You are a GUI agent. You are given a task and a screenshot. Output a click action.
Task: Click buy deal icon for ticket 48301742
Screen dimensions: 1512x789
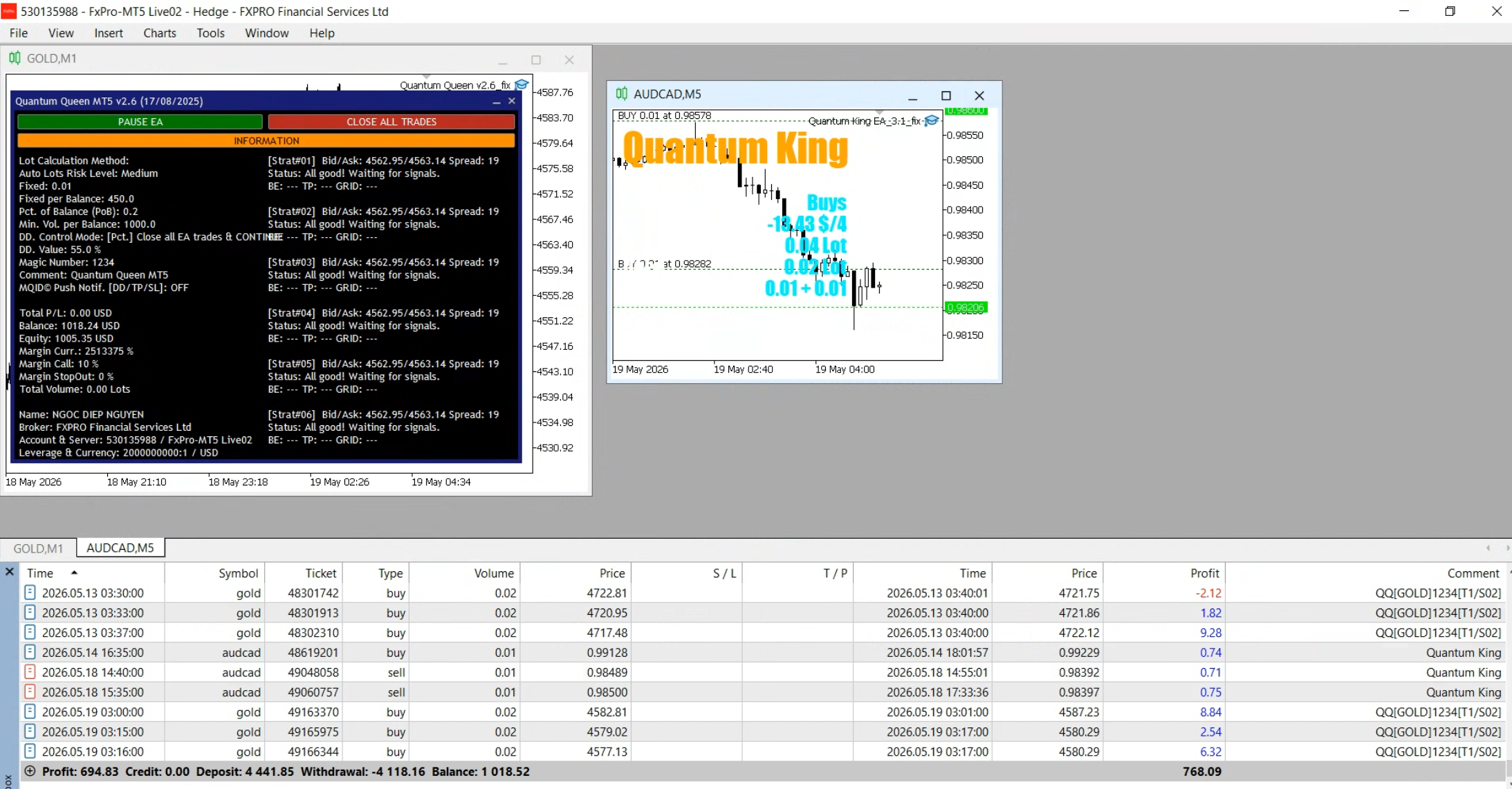(30, 593)
